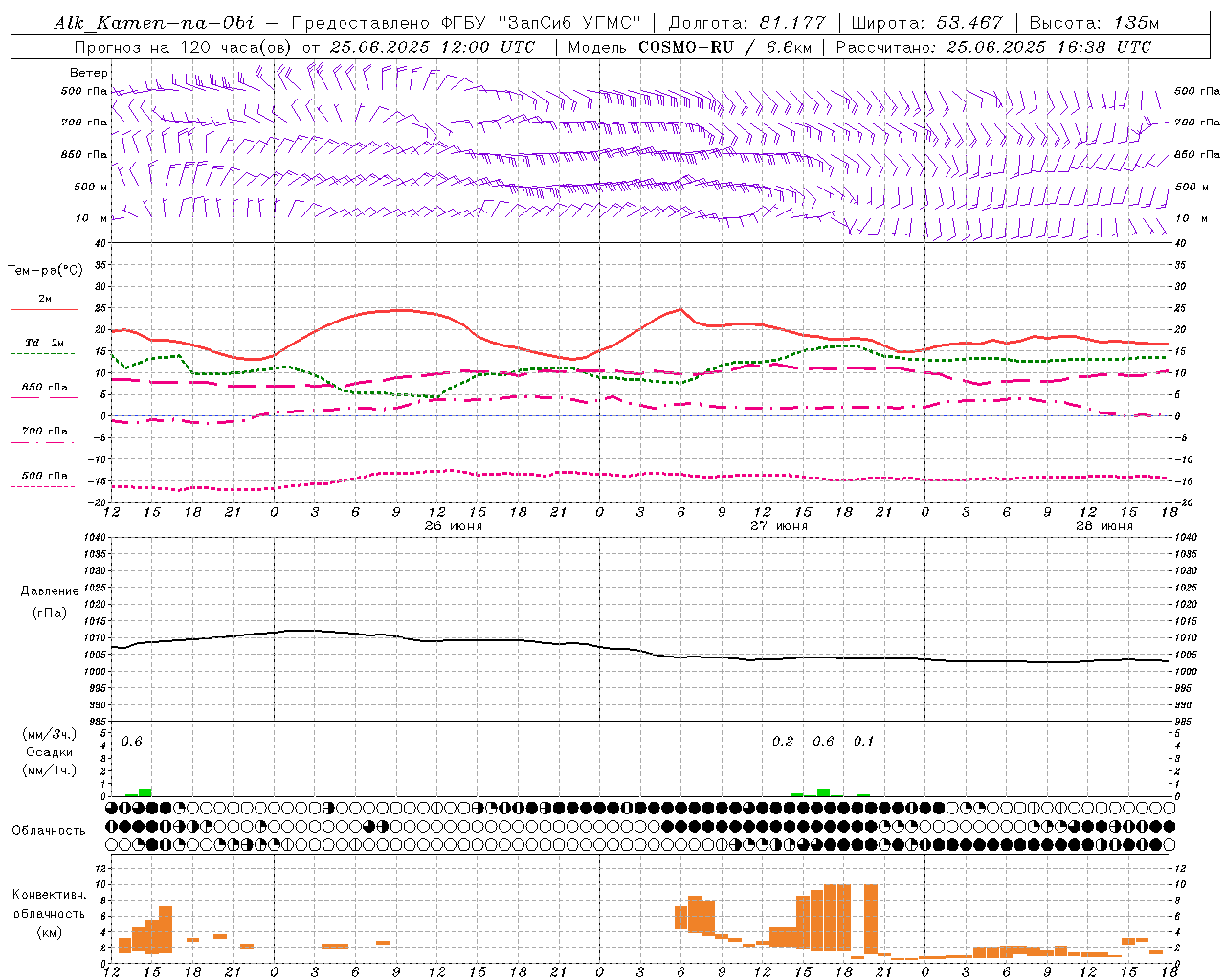Click the "(гПа)" pressure unit label
This screenshot has height=980, width=1225.
[x=49, y=612]
